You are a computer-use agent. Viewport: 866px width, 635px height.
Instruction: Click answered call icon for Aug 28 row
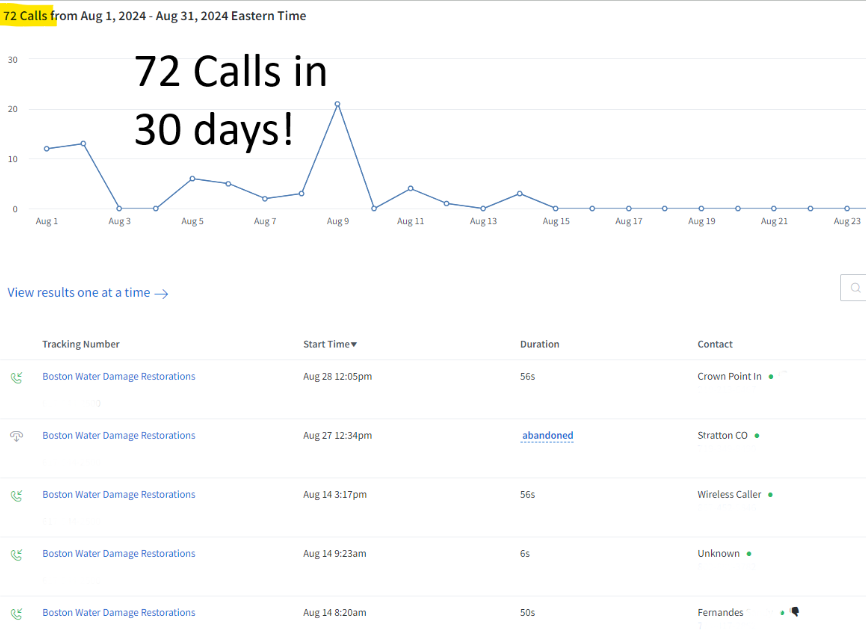[17, 378]
